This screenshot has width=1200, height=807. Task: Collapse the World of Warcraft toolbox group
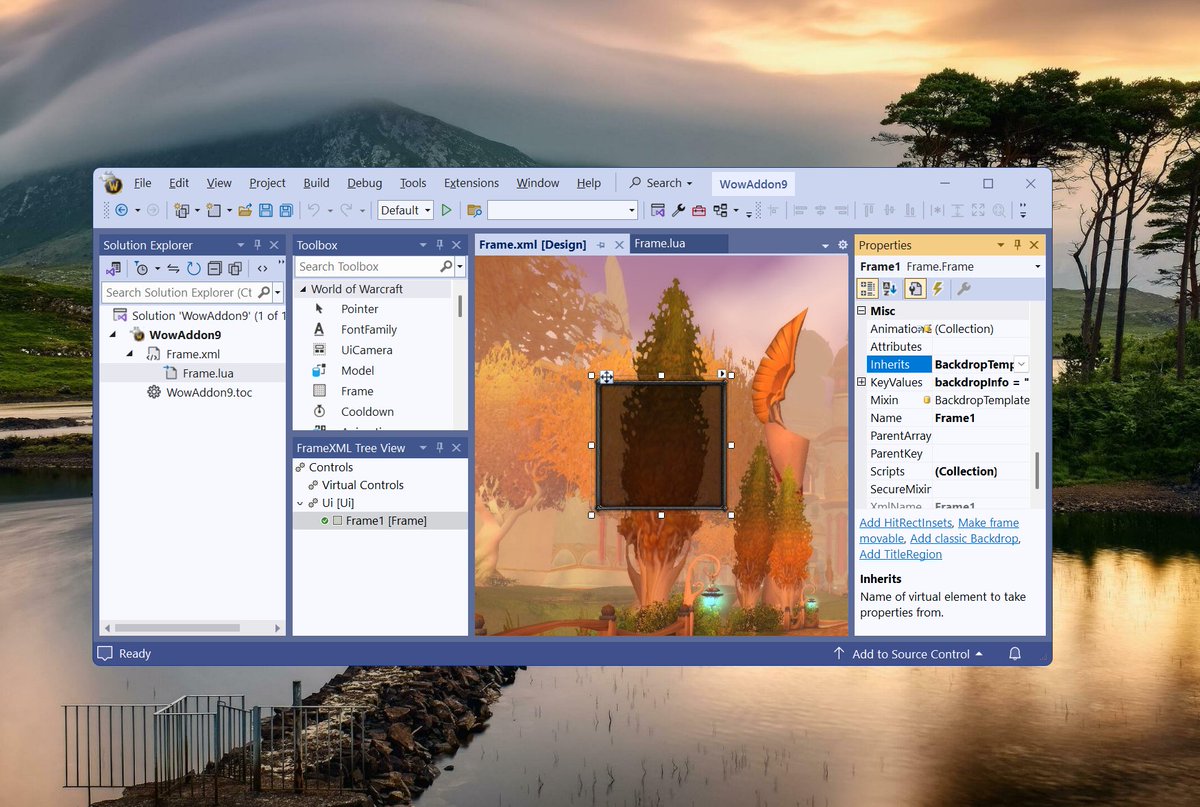coord(302,289)
